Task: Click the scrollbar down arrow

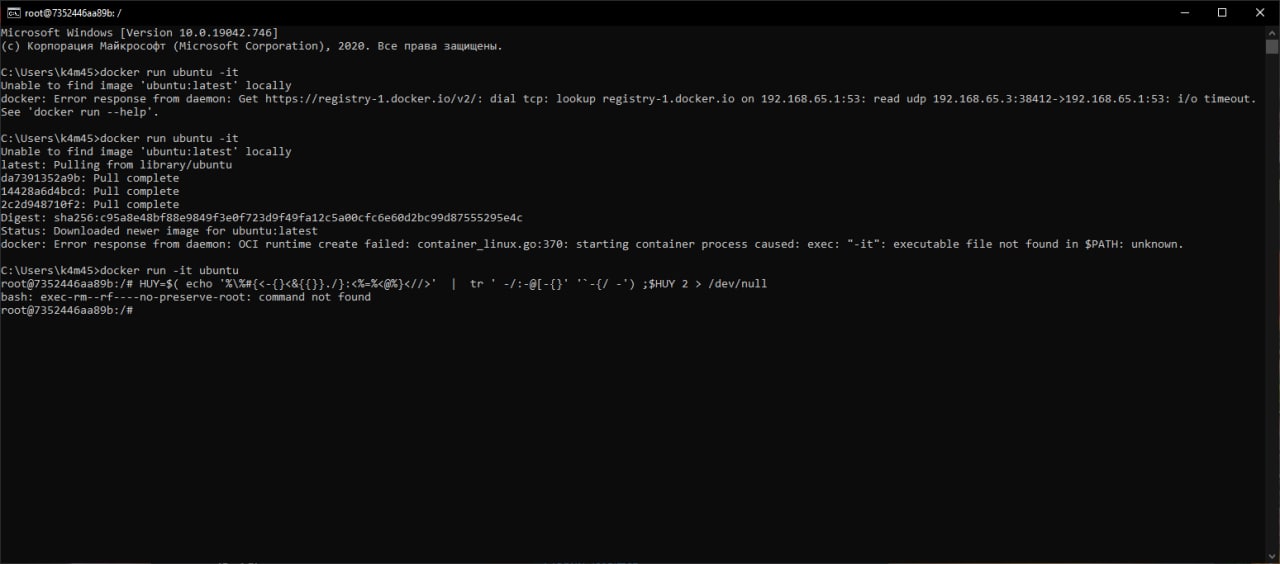Action: 1271,556
